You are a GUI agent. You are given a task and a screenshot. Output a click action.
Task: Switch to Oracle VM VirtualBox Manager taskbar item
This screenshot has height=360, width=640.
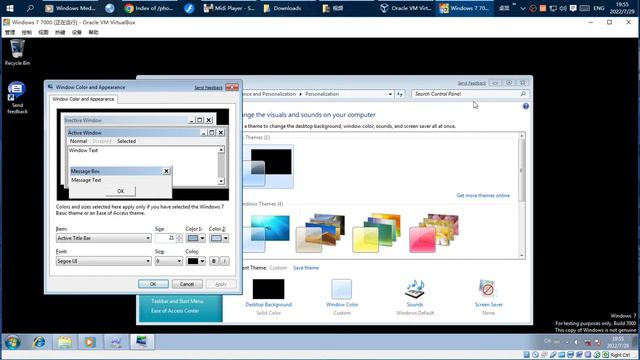click(x=406, y=8)
